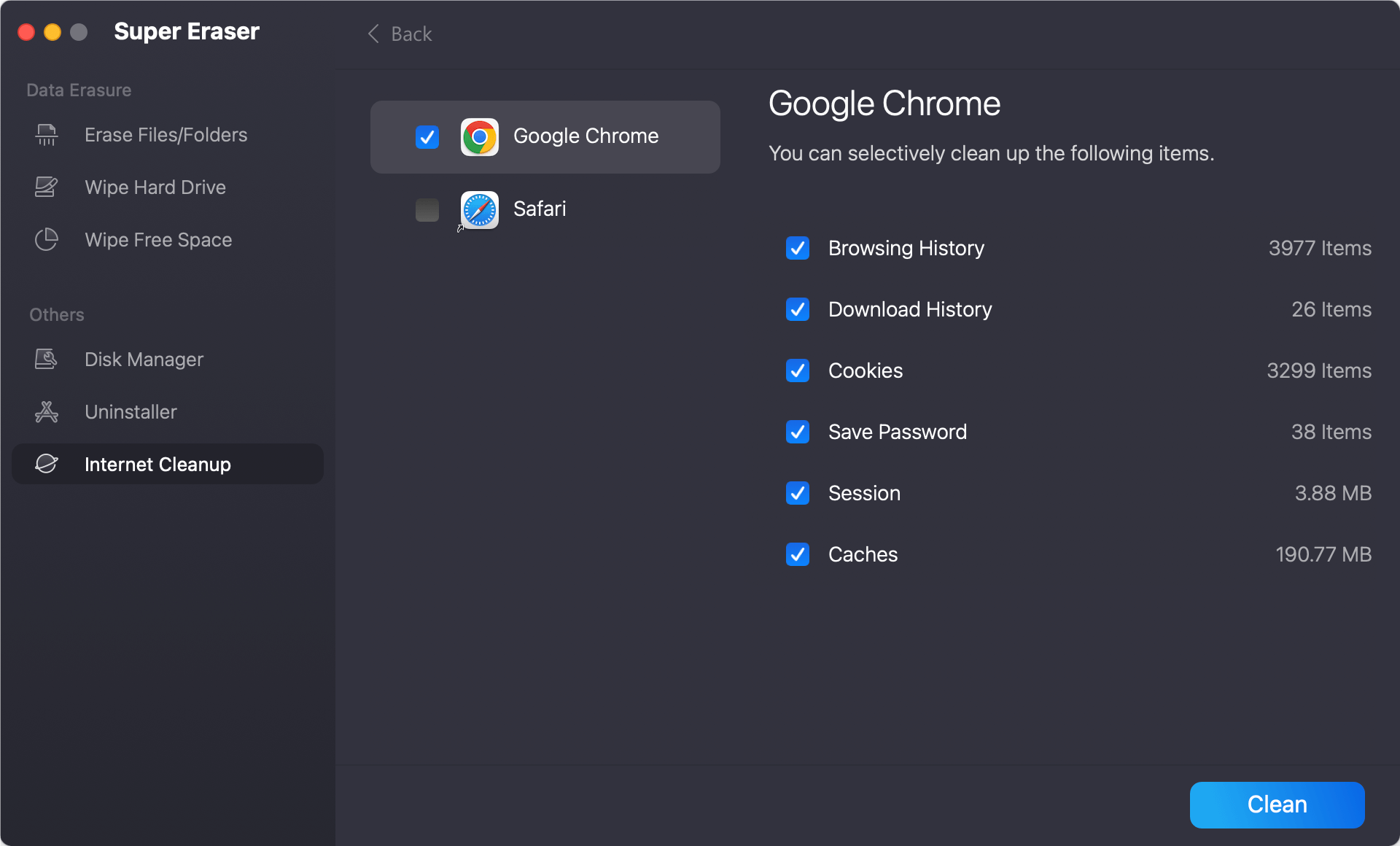
Task: Open the Wipe Hard Drive tool icon
Action: coord(45,187)
